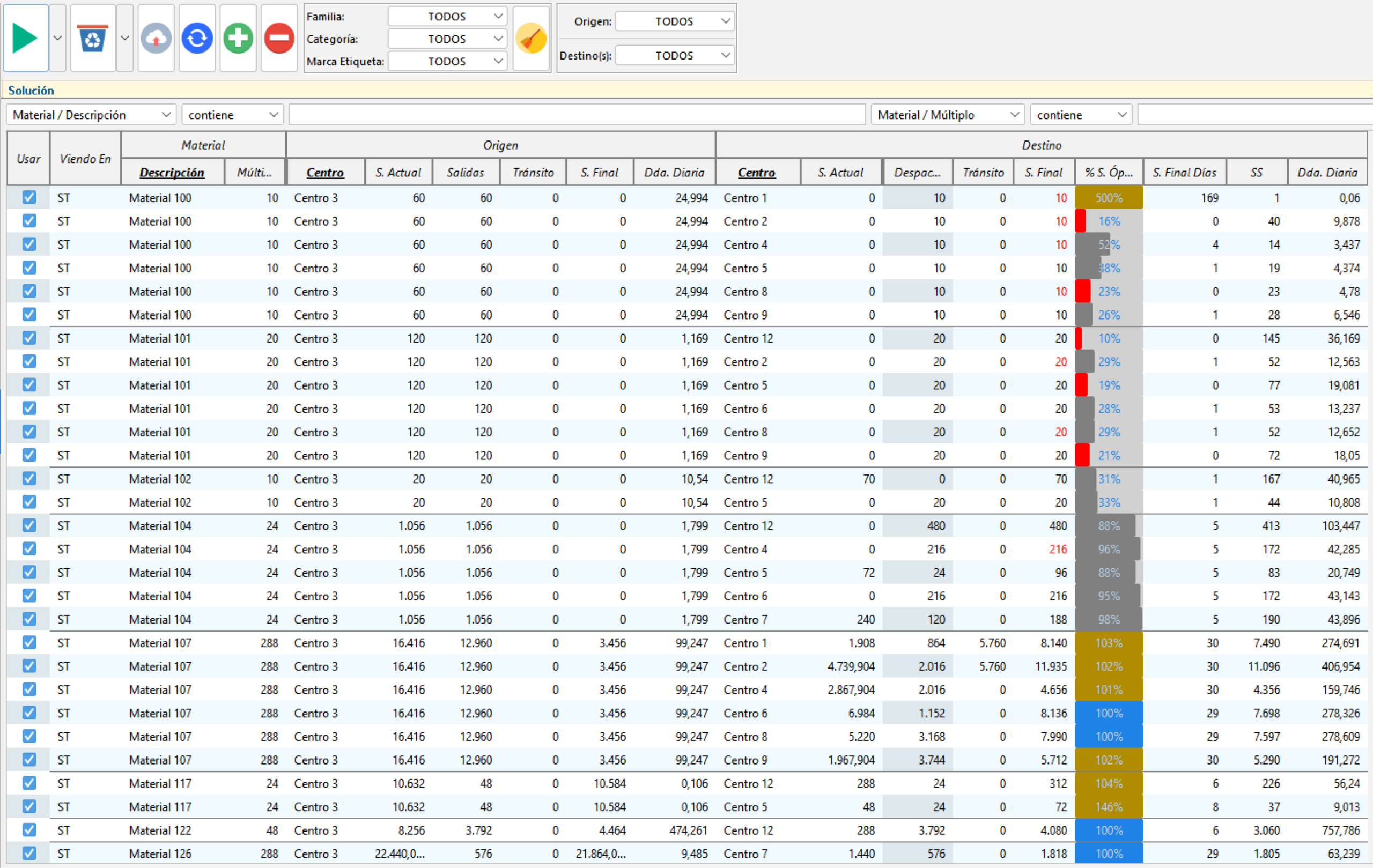Screen dimensions: 1373x868
Task: Sort by Origen Centro column header
Action: pos(325,172)
